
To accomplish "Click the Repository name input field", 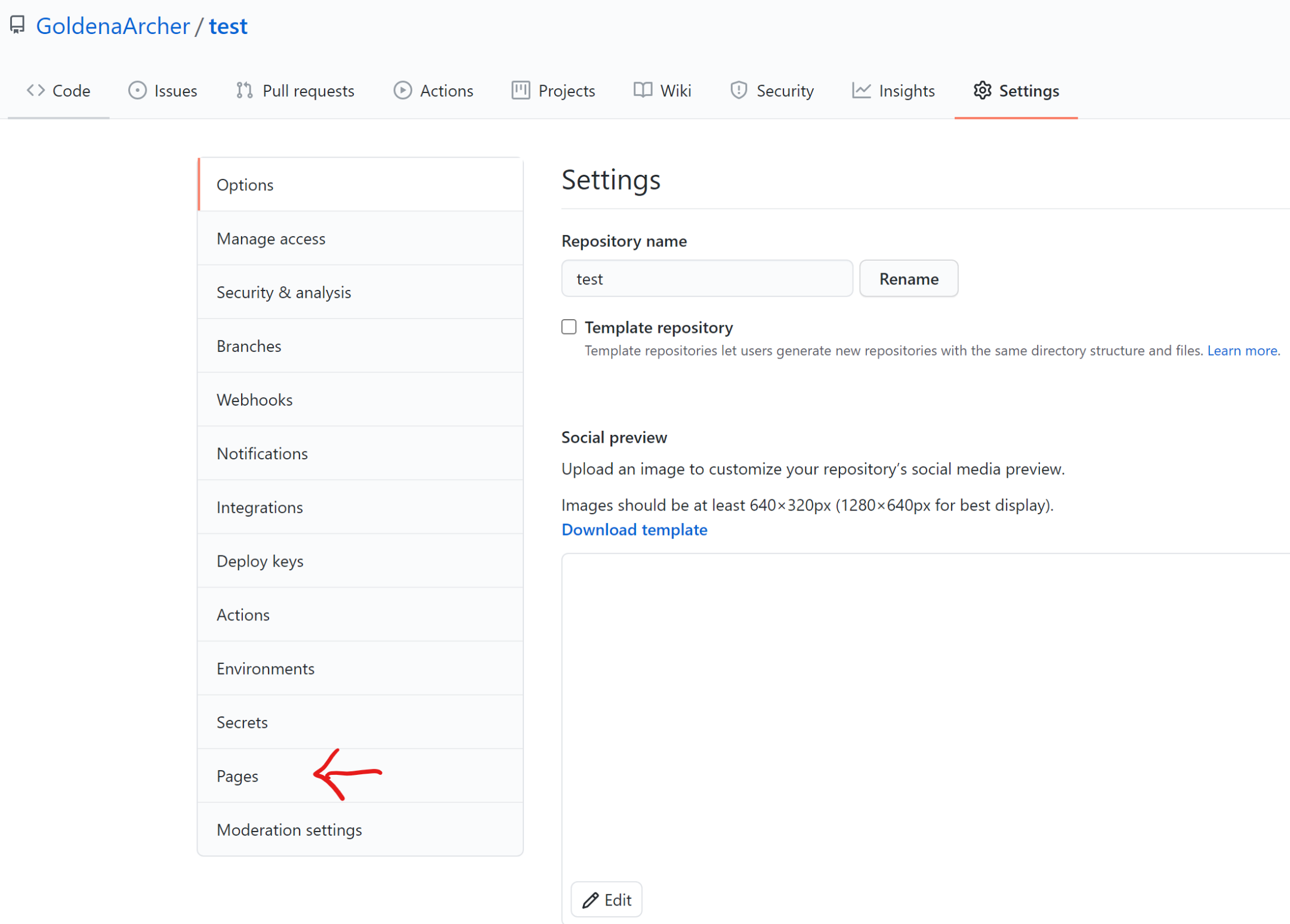I will 707,279.
